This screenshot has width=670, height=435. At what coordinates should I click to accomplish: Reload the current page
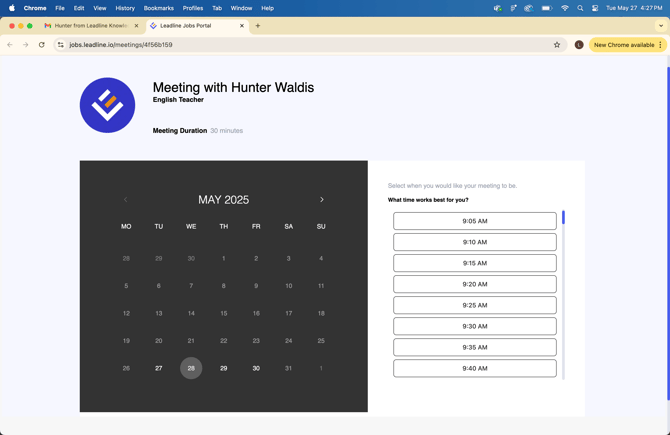click(x=42, y=45)
